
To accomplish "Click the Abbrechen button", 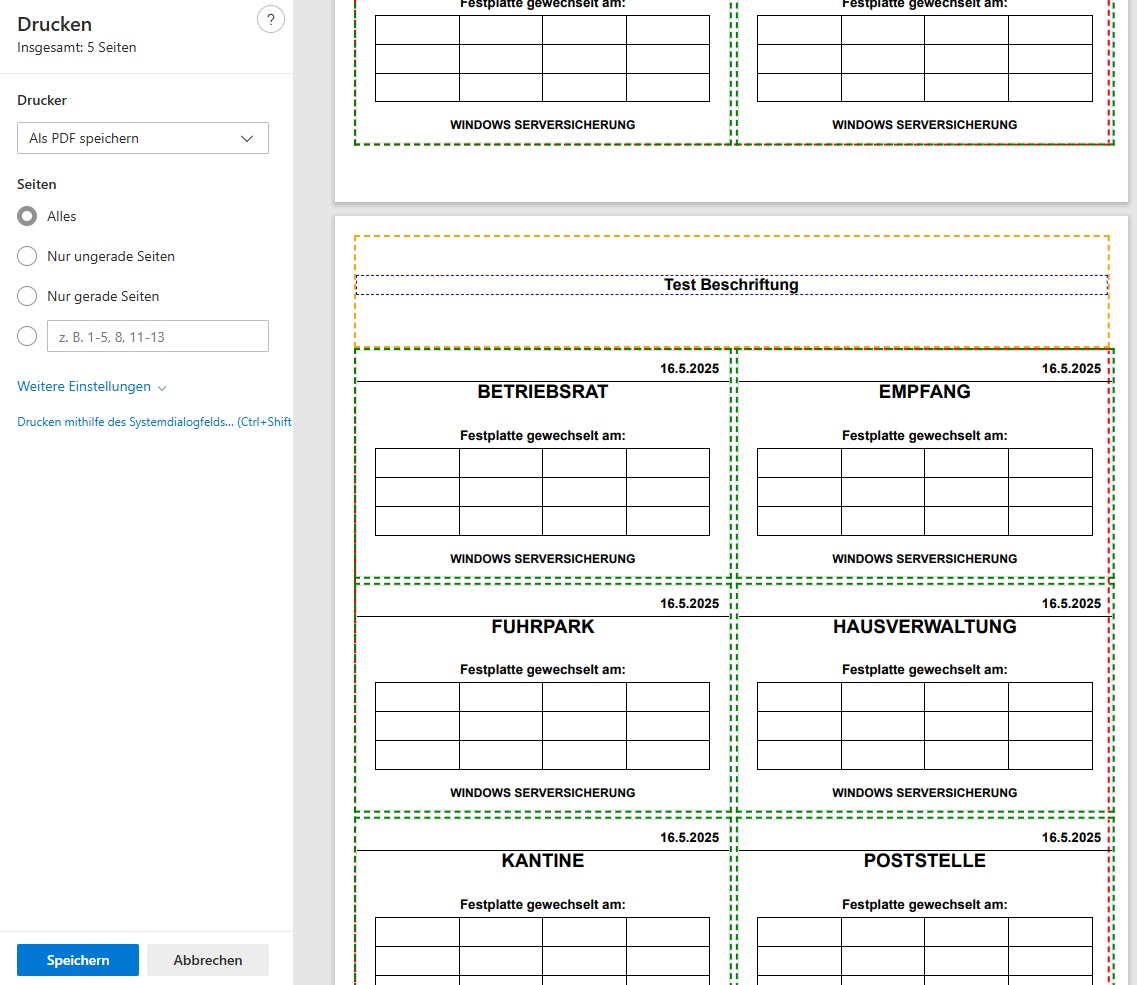I will 208,960.
